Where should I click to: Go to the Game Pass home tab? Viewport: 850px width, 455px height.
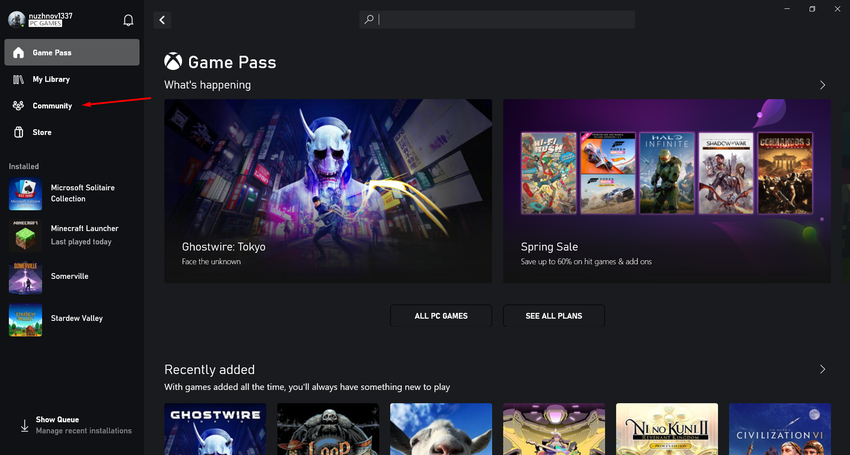(x=71, y=52)
